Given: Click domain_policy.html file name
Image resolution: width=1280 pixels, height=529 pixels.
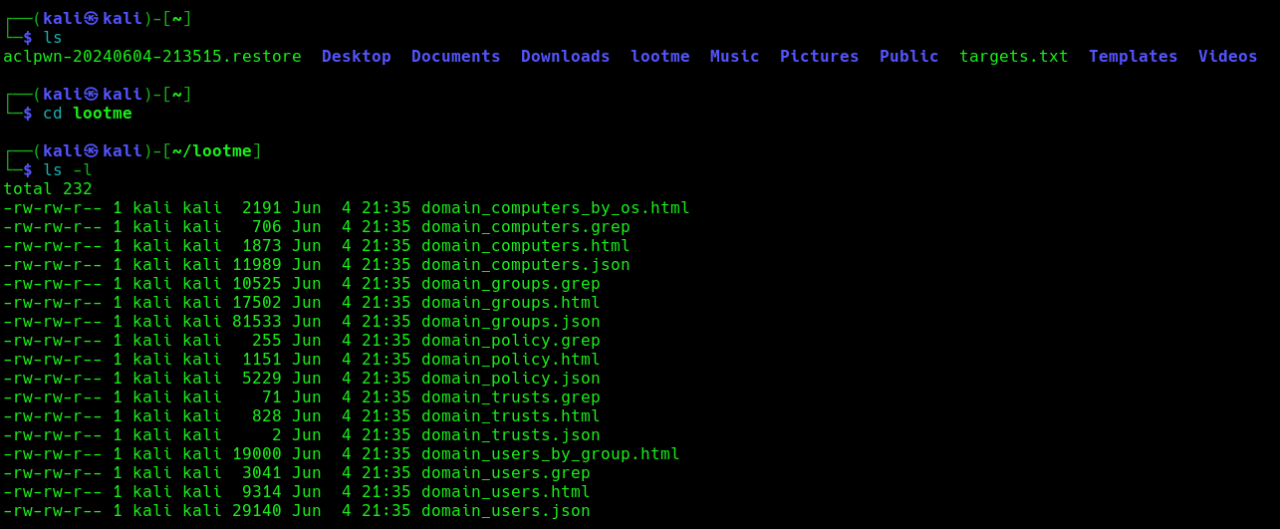Looking at the screenshot, I should [510, 359].
